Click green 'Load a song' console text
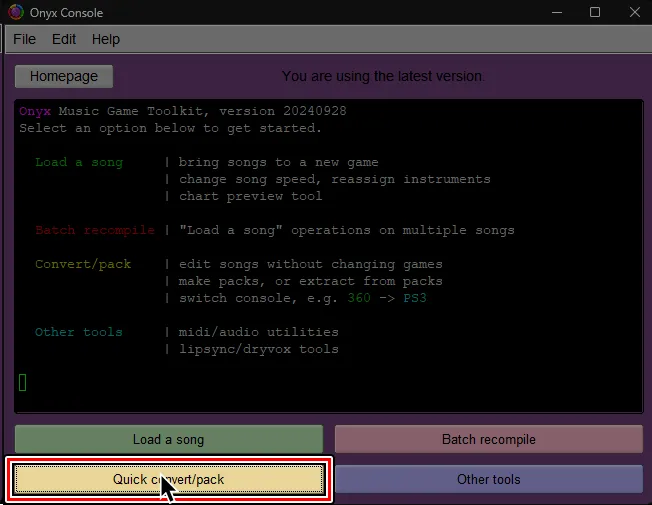Viewport: 652px width, 505px height. point(79,162)
